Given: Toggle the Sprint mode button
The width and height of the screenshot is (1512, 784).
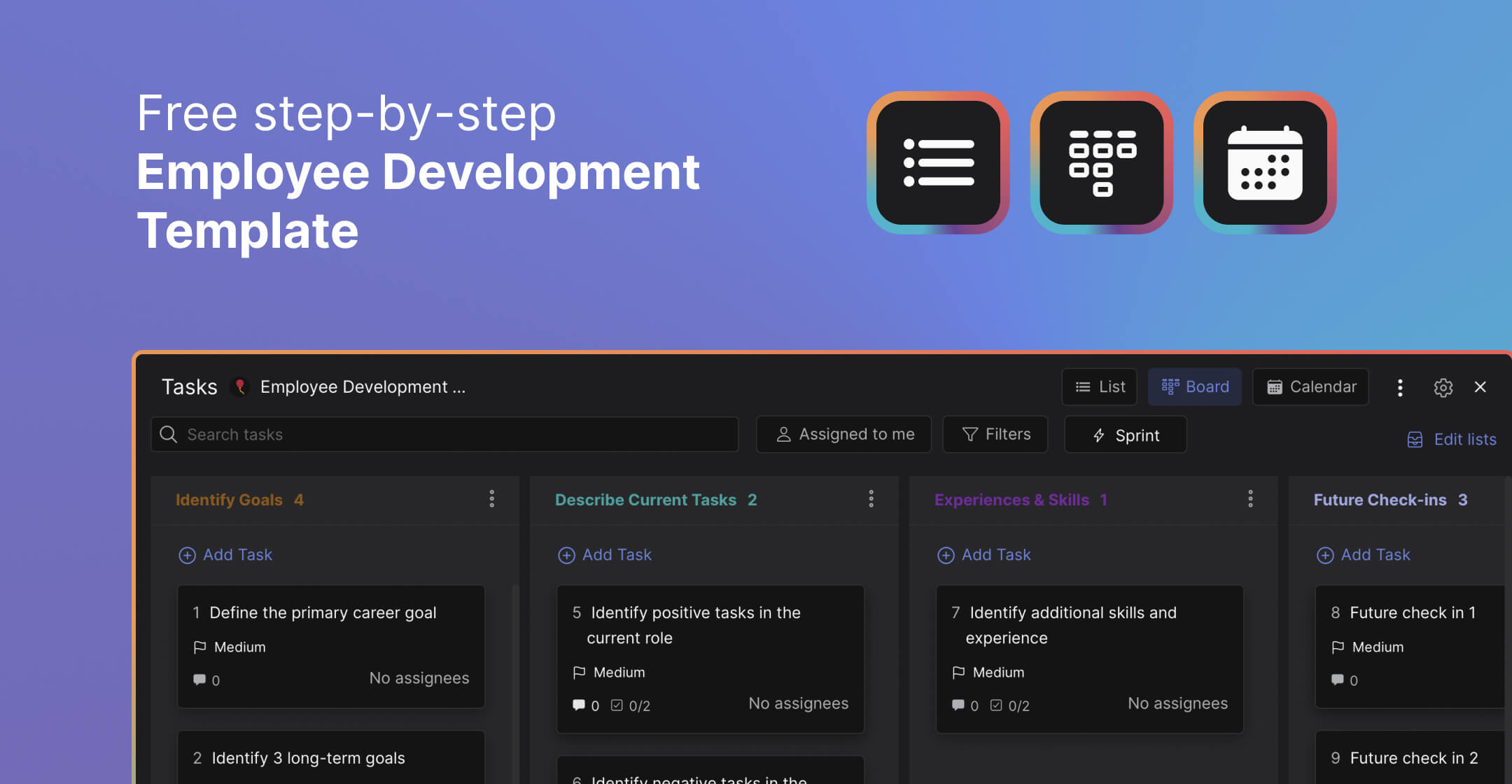Looking at the screenshot, I should tap(1125, 435).
